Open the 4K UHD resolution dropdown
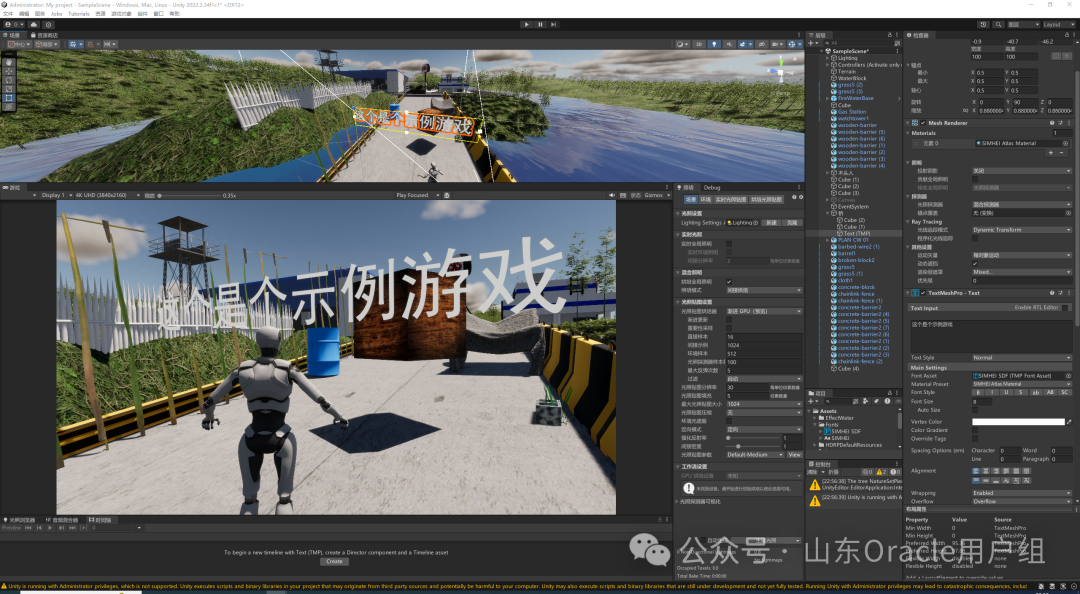Screen dimensions: 1080x594 (107, 195)
